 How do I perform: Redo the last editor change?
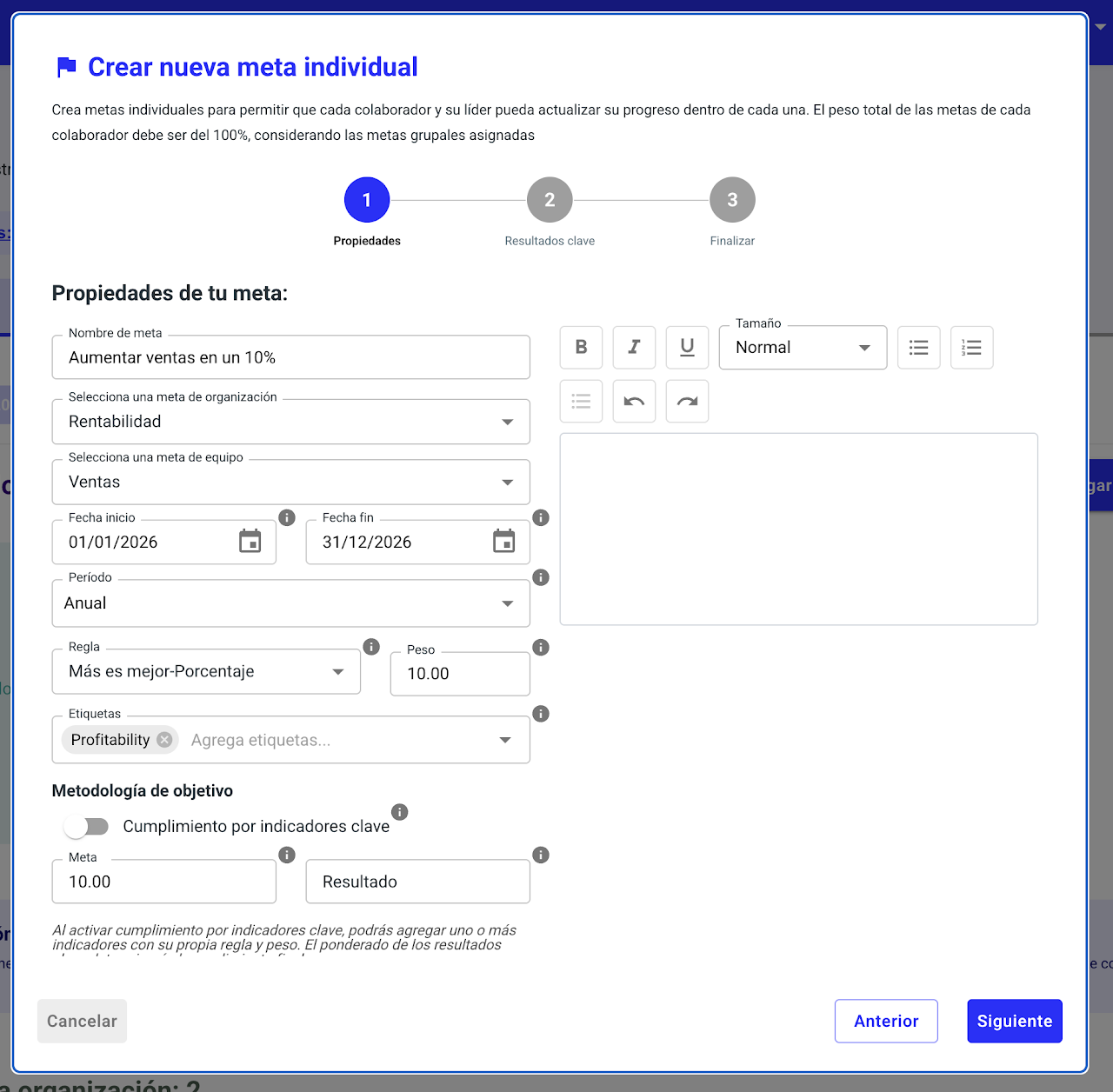[687, 402]
